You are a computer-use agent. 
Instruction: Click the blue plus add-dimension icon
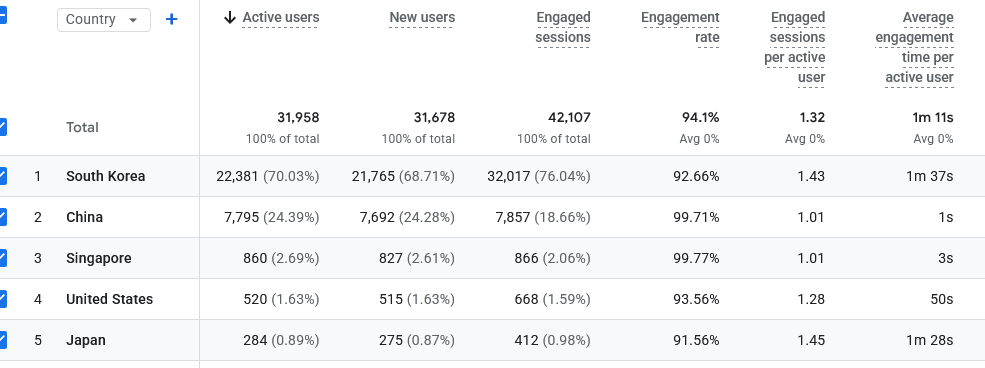click(x=171, y=19)
